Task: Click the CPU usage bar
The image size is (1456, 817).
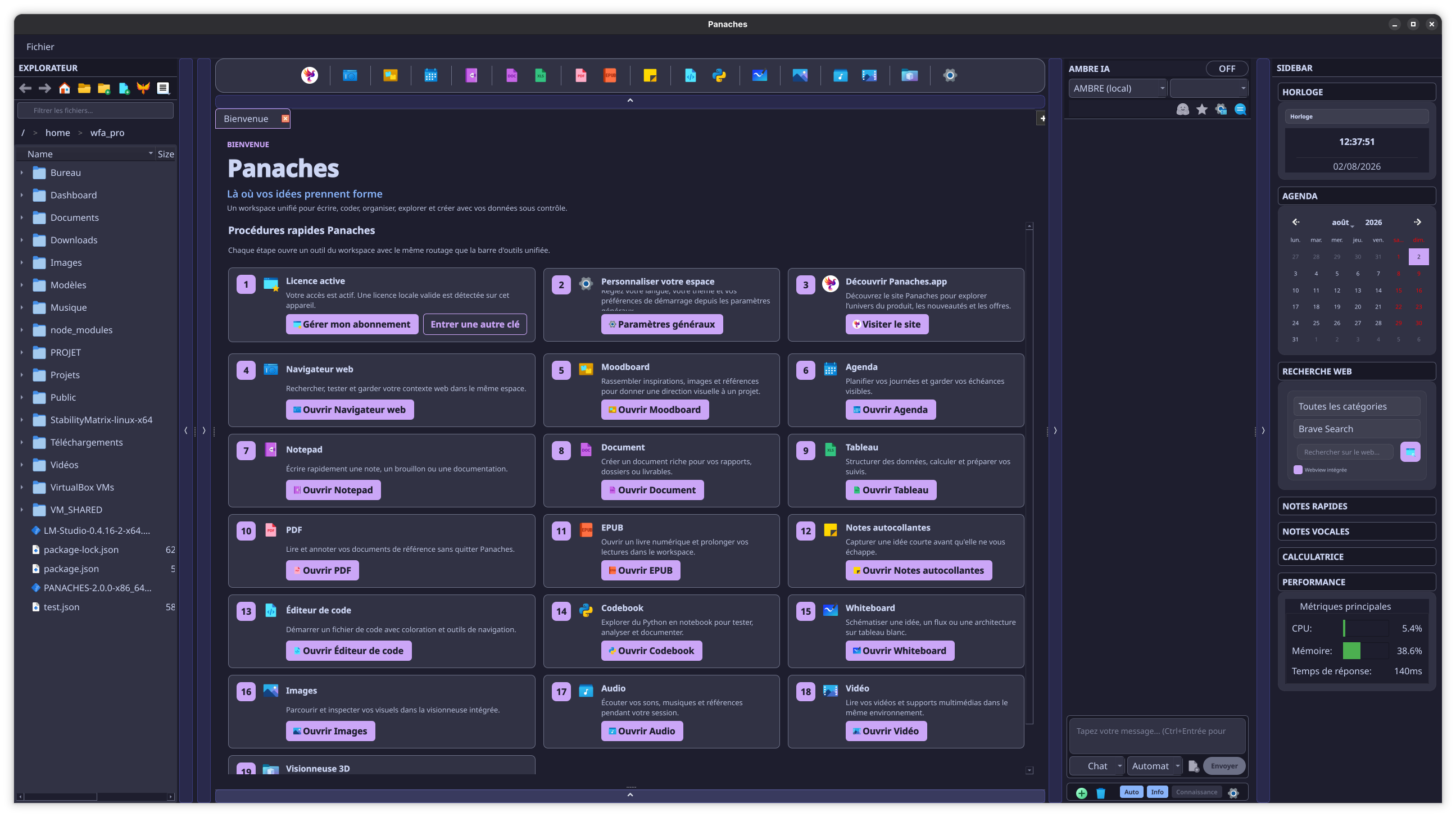Action: tap(1366, 628)
